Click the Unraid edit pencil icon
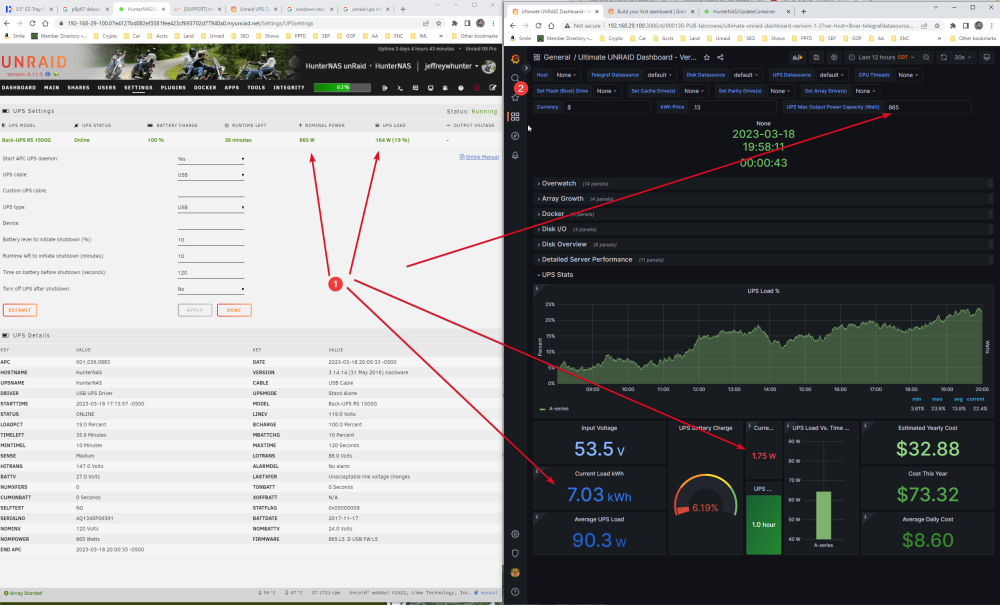 pos(493,88)
